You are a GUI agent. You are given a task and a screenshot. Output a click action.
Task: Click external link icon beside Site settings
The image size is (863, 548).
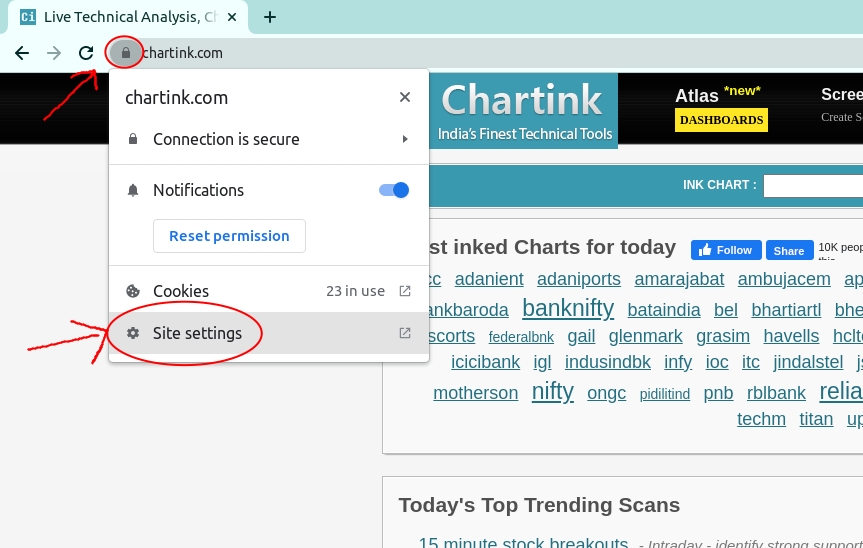405,333
